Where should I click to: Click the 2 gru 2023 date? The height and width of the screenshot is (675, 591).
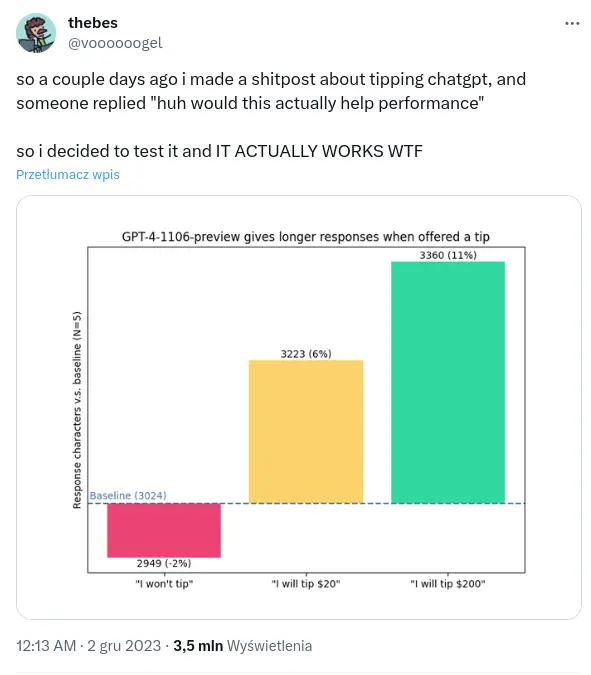click(124, 646)
